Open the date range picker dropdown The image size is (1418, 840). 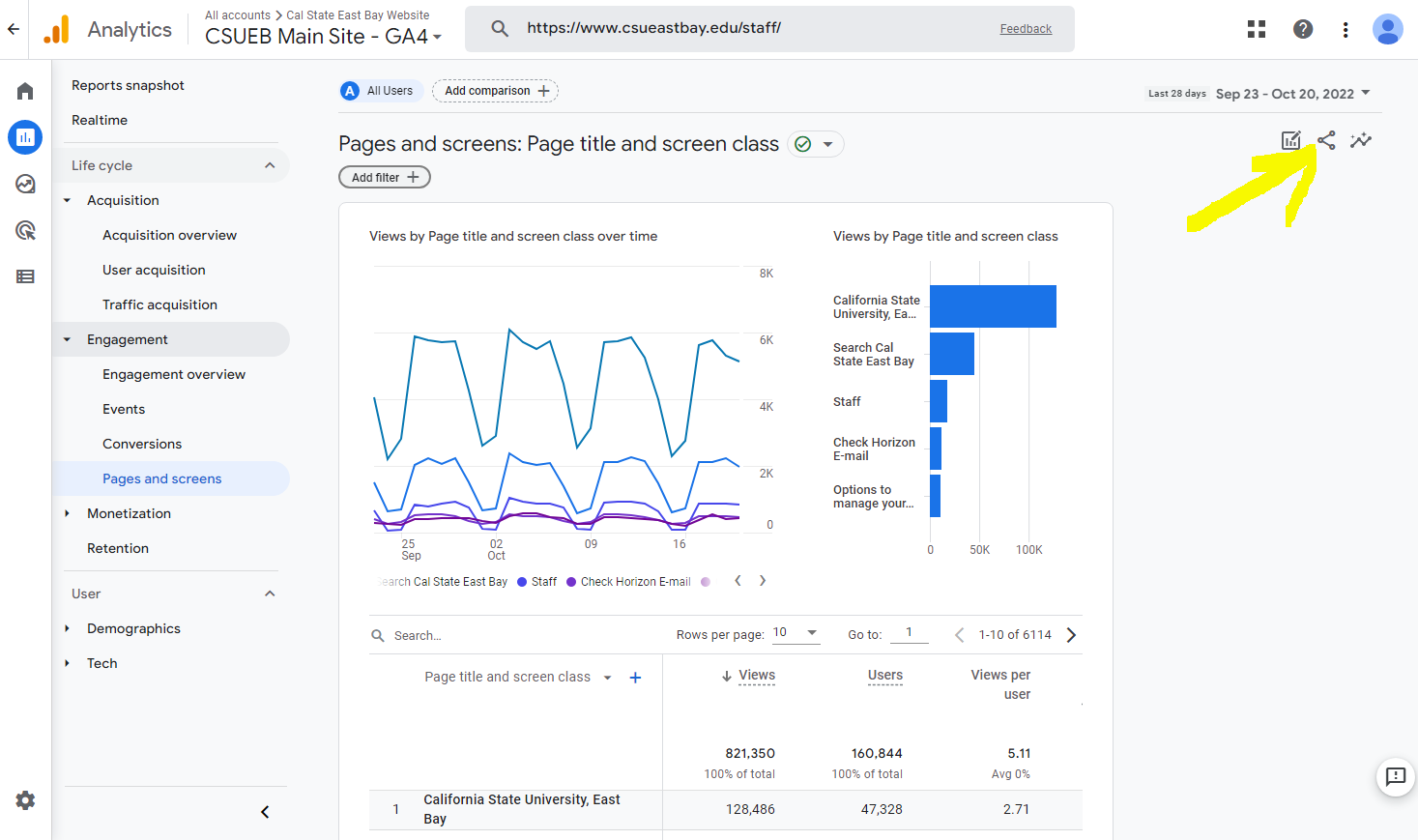pyautogui.click(x=1292, y=94)
